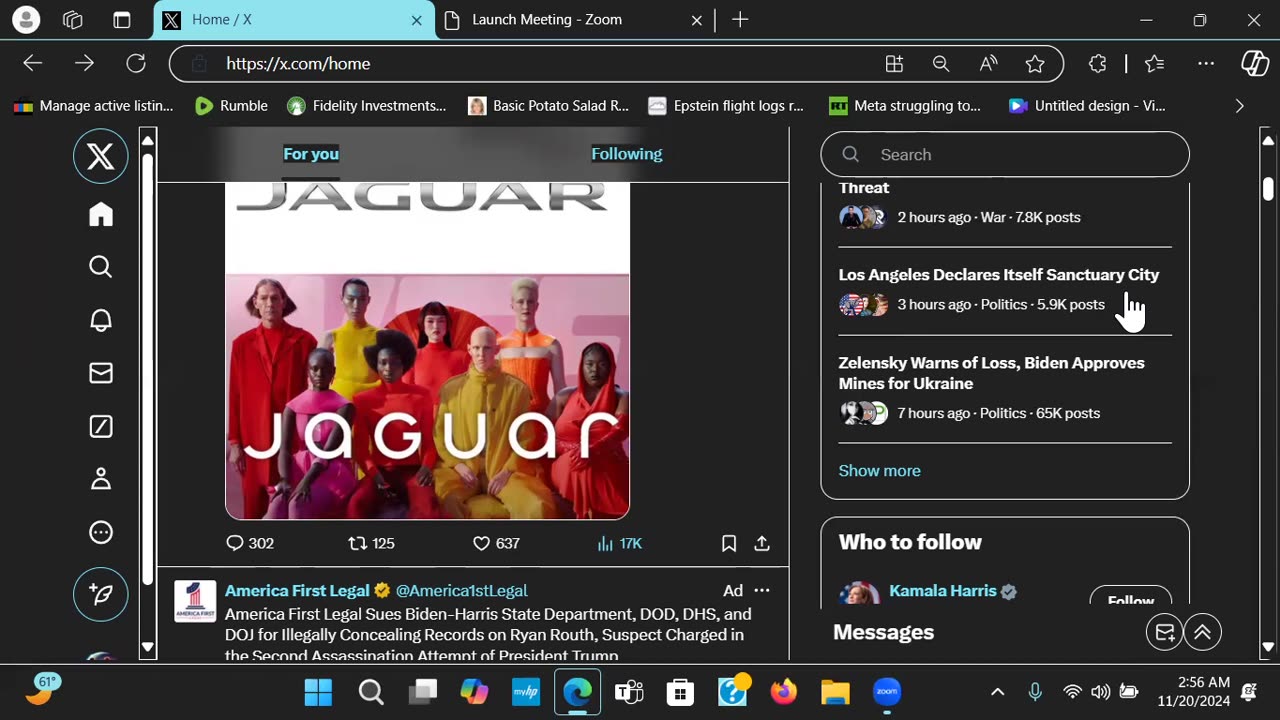Open the browser Workspaces icon
This screenshot has height=720, width=1280.
click(73, 20)
